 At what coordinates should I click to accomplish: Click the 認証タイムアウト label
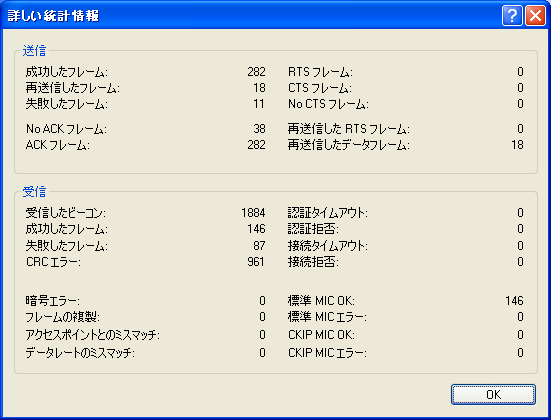tap(328, 213)
